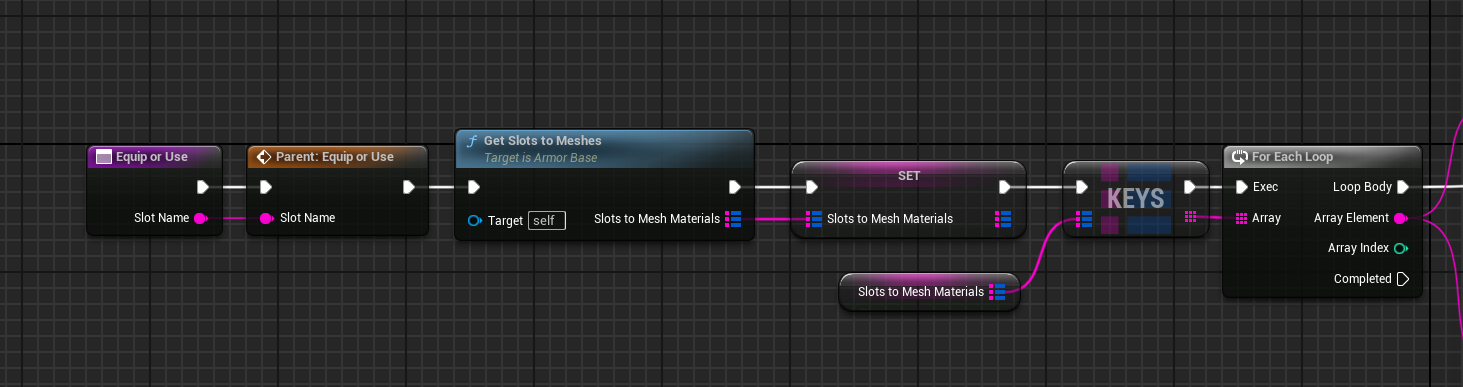Click the Slot Name output pin on Equip or Use
The image size is (1463, 387).
(201, 218)
